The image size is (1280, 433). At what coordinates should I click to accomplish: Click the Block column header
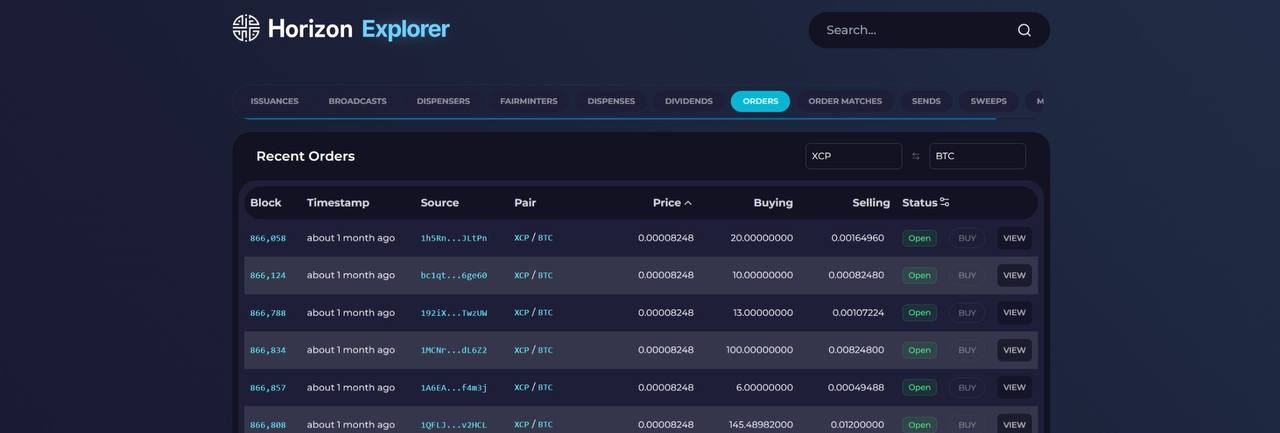click(x=266, y=203)
